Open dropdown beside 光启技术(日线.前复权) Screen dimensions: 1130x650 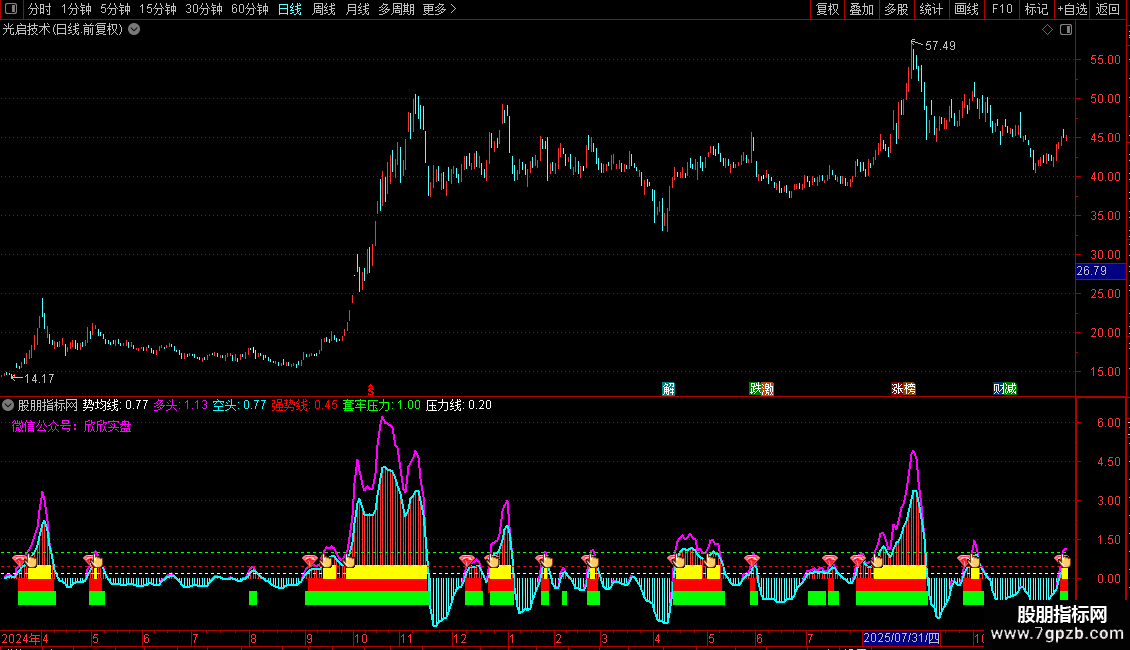(x=134, y=30)
